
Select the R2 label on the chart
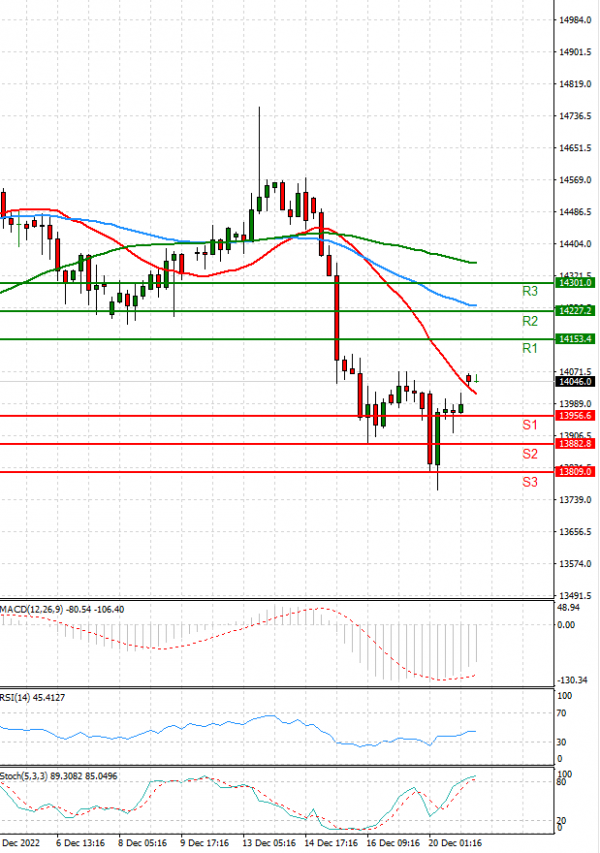click(530, 322)
